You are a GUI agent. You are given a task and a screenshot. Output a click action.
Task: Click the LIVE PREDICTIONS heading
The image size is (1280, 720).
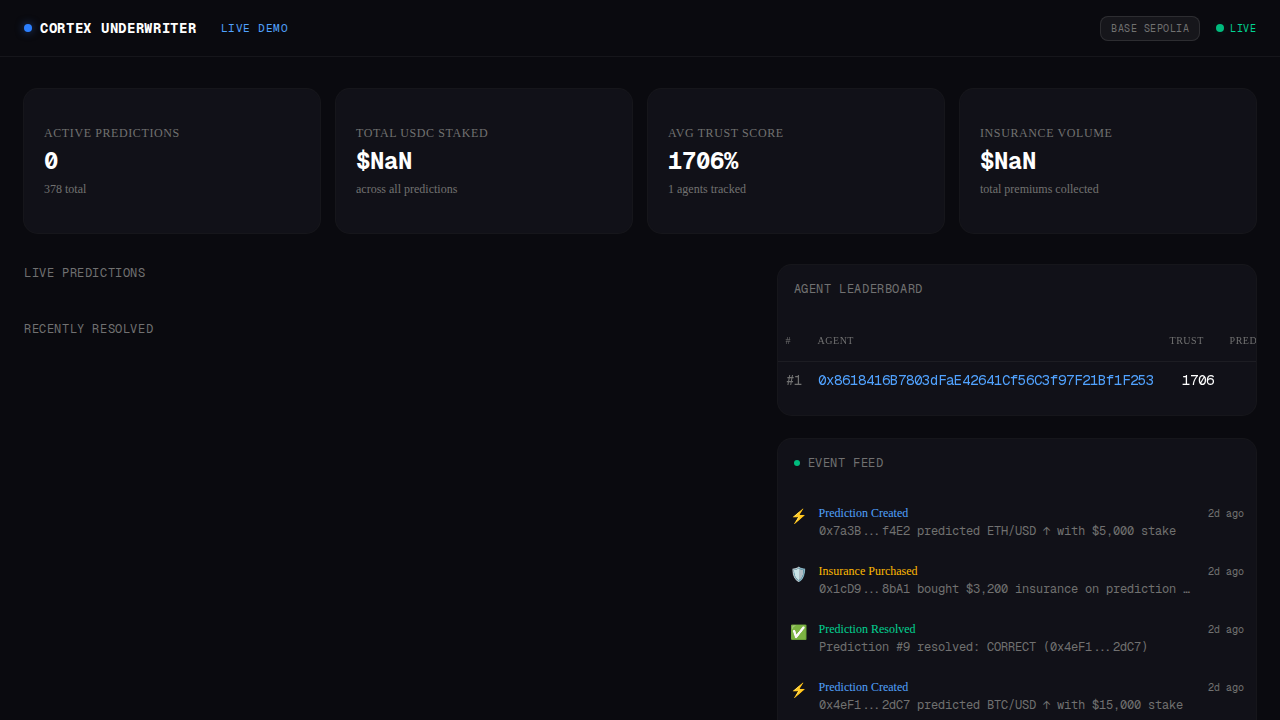85,273
